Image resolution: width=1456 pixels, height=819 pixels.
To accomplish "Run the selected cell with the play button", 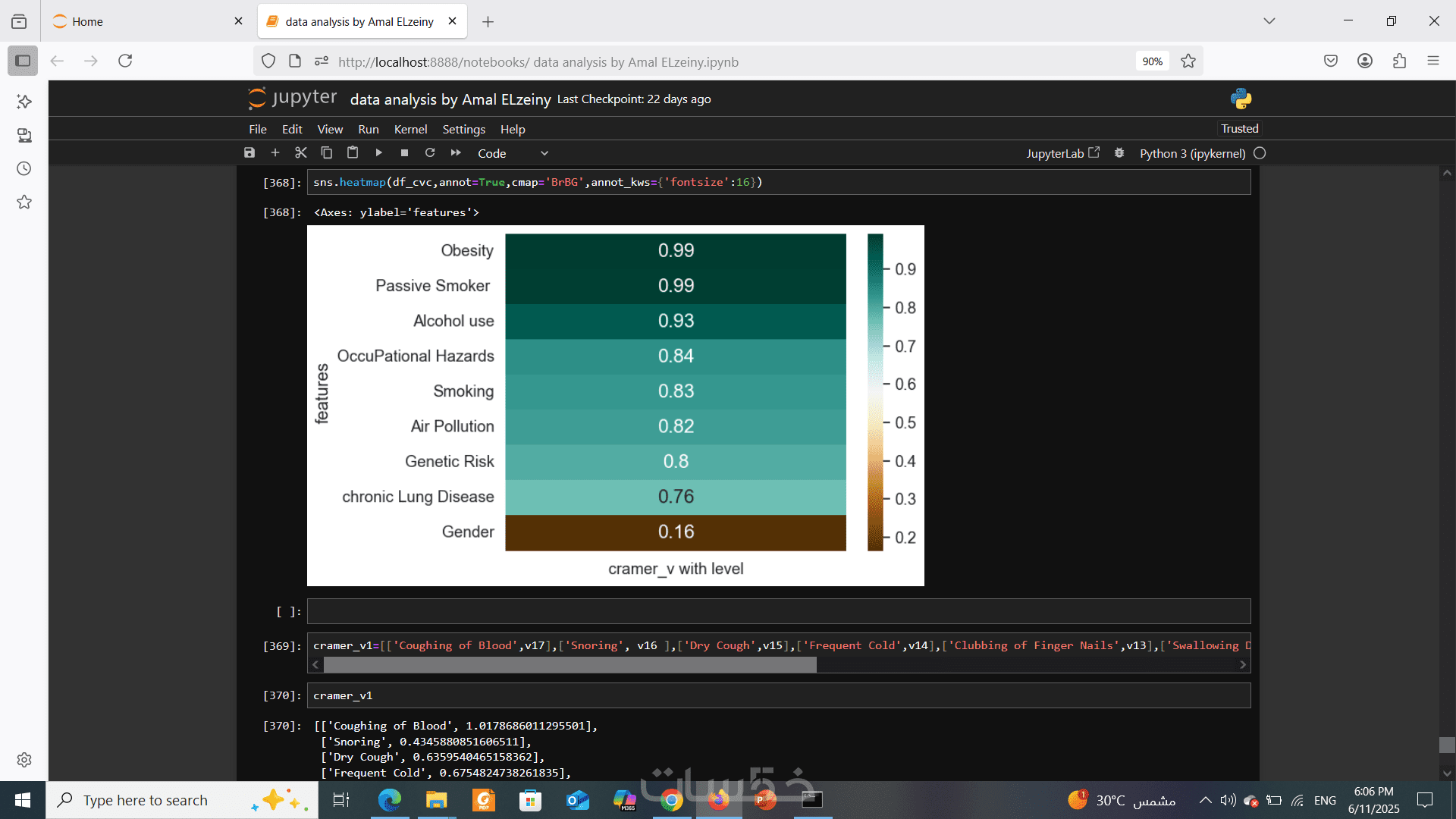I will [x=378, y=153].
